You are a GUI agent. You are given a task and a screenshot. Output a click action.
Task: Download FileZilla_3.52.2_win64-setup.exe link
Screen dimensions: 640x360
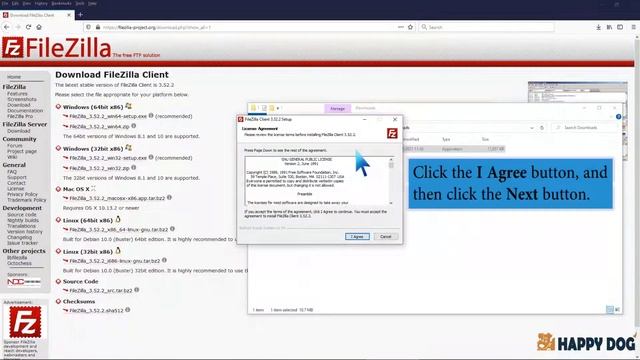point(108,116)
